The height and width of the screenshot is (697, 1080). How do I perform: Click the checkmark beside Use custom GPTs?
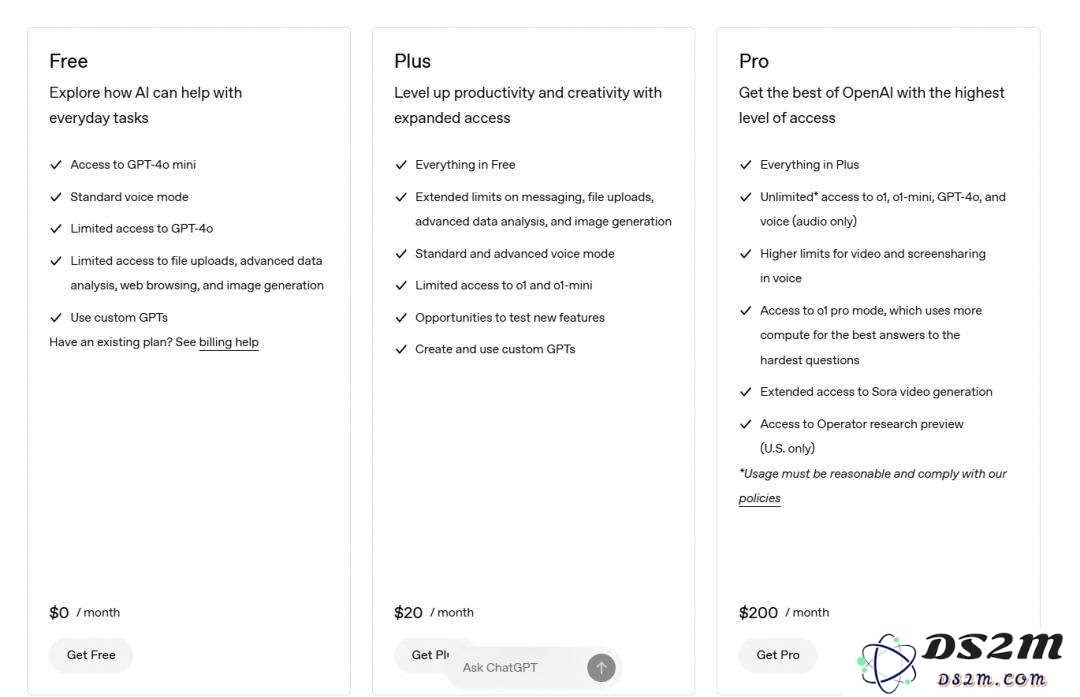click(56, 318)
